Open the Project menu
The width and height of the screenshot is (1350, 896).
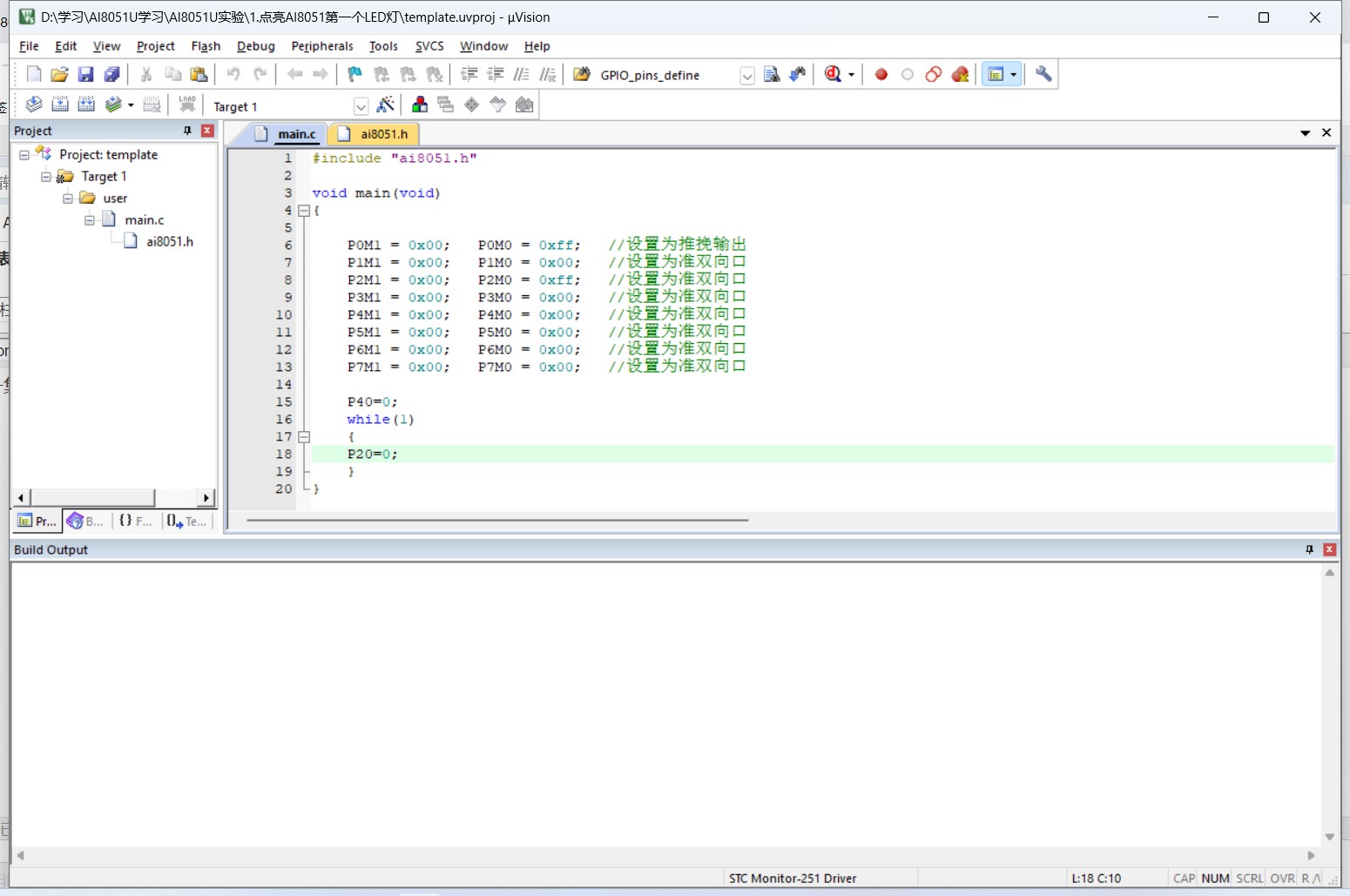(x=156, y=46)
